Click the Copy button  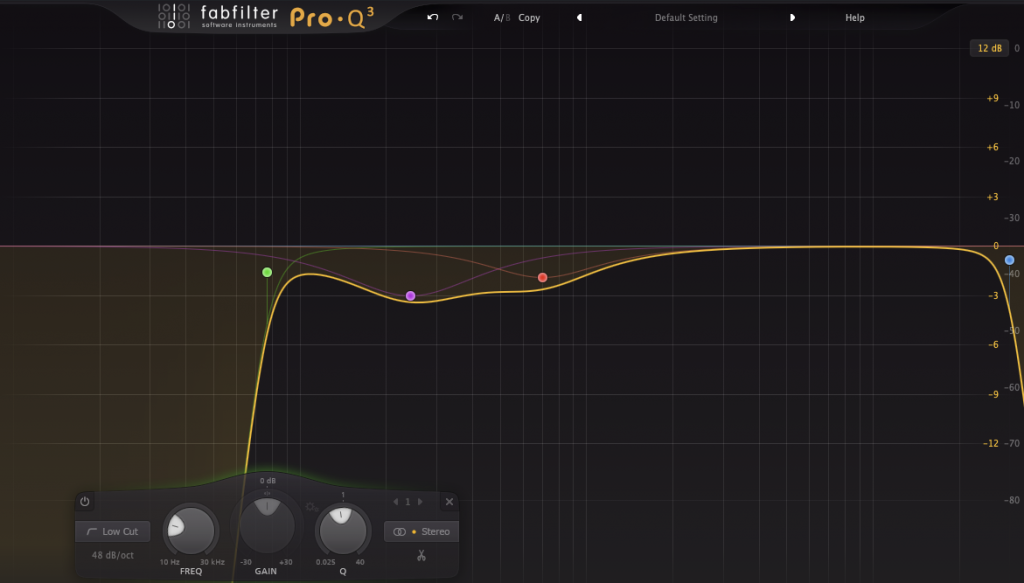tap(529, 18)
